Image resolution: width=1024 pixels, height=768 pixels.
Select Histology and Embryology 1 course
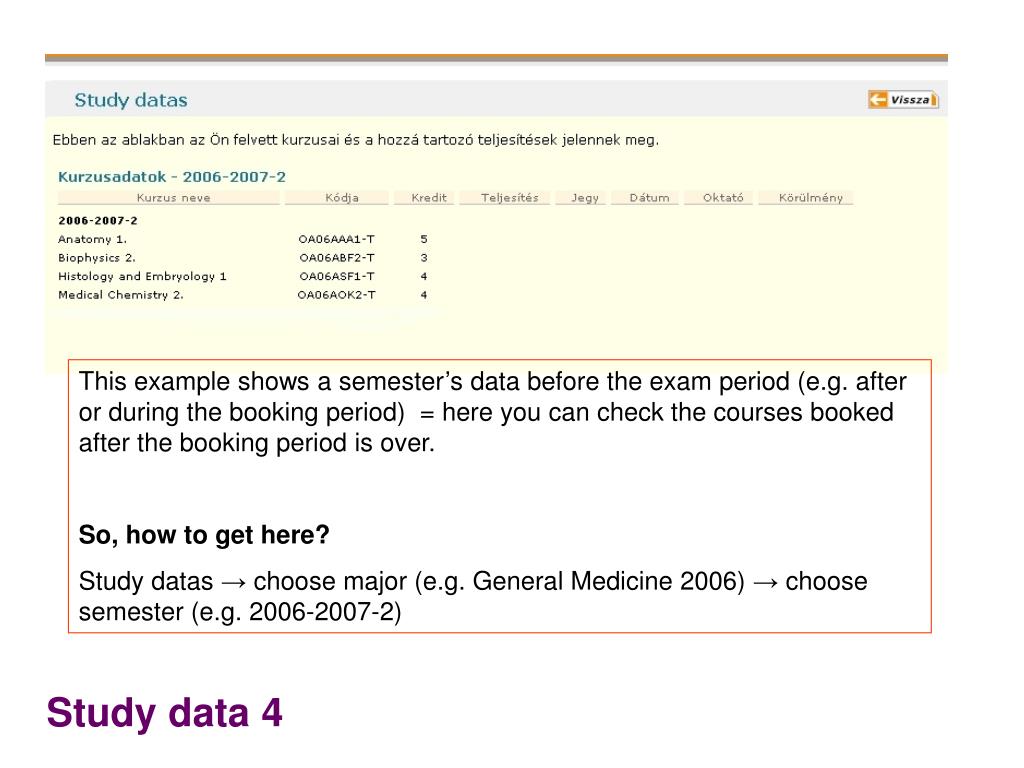[142, 276]
